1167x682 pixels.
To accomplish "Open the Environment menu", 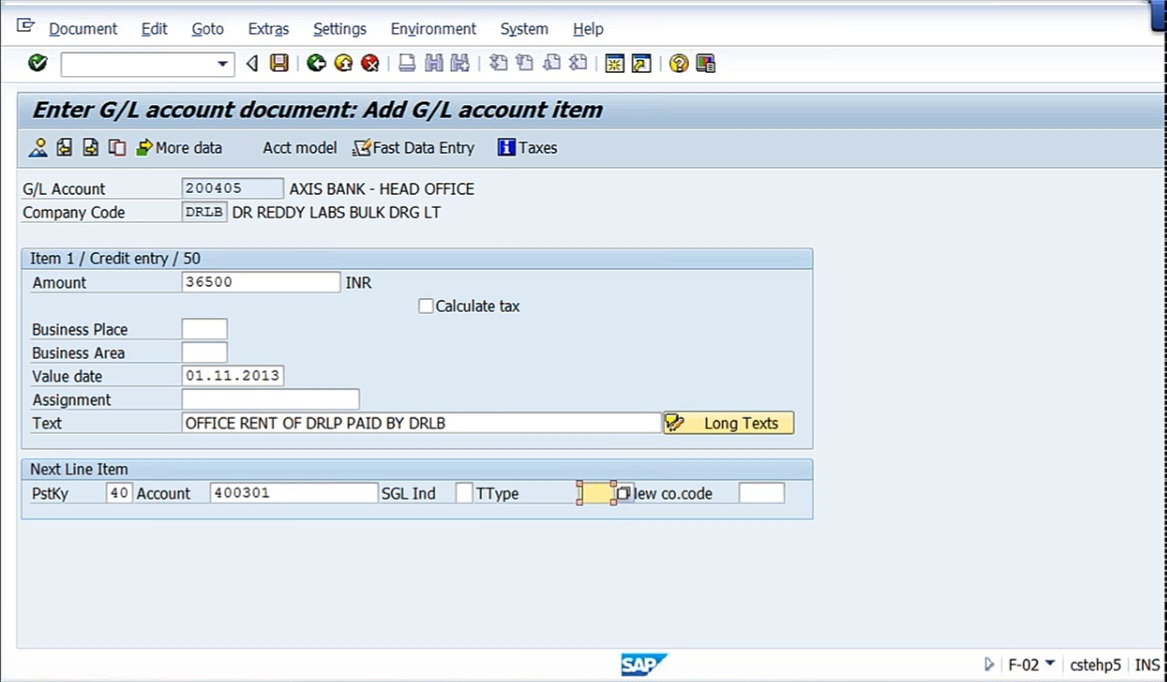I will click(433, 29).
